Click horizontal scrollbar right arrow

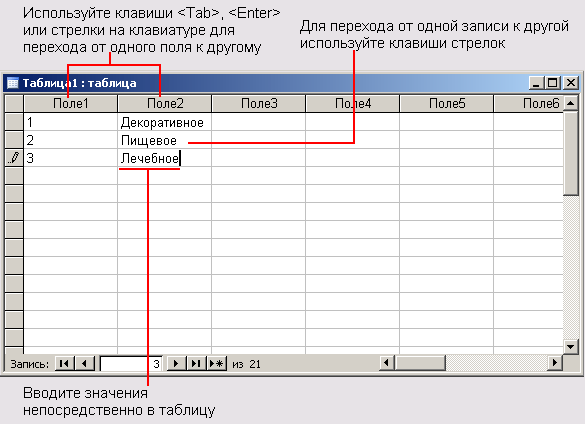(x=555, y=363)
